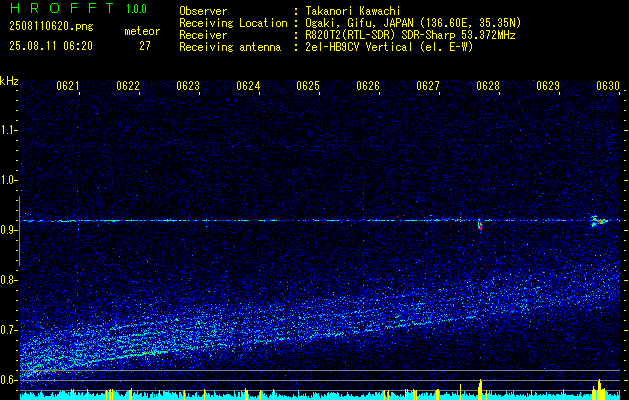The height and width of the screenshot is (400, 629).
Task: Click the 0.8 kHz axis label
Action: [9, 280]
